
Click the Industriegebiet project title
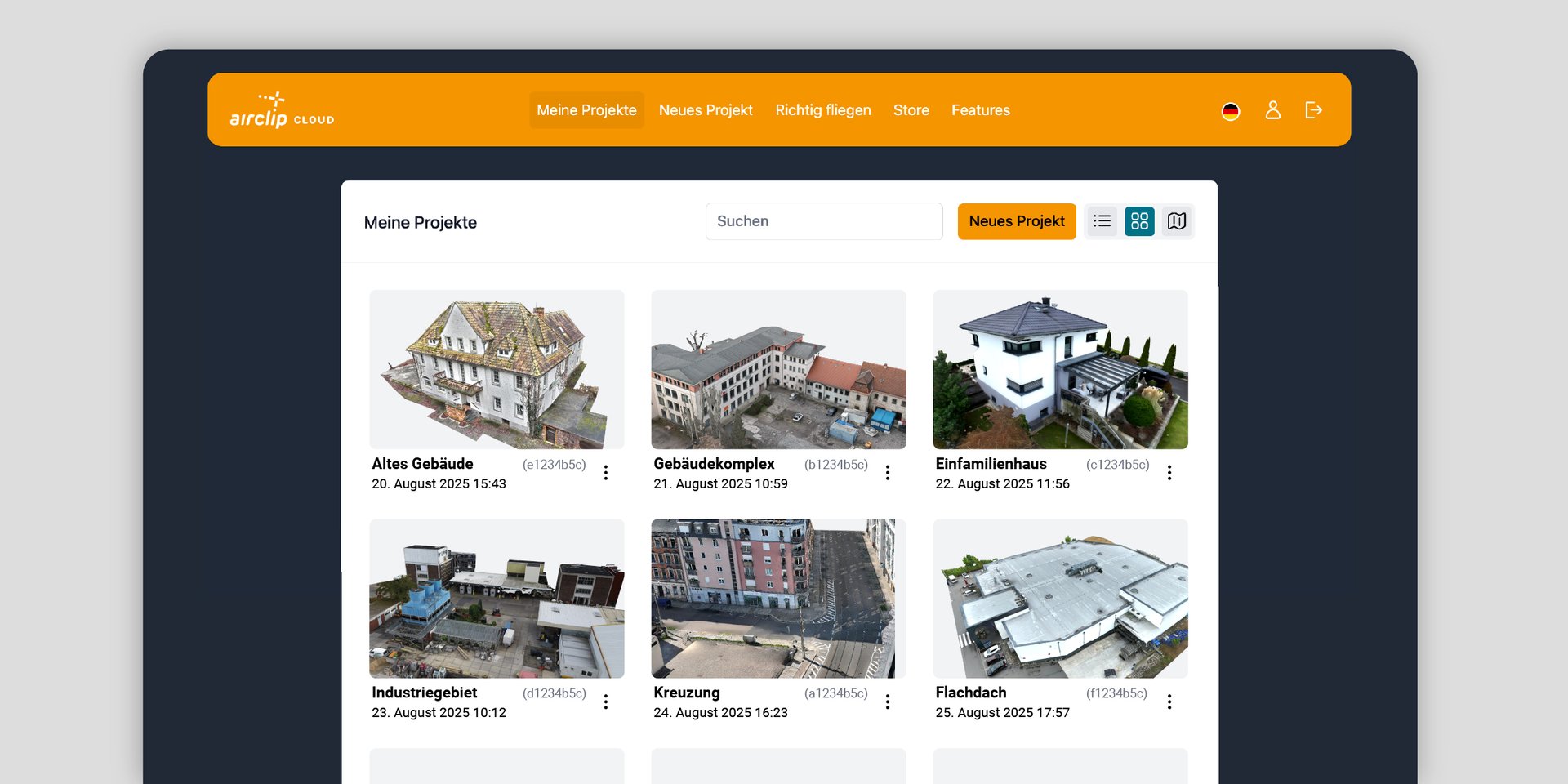[x=425, y=693]
